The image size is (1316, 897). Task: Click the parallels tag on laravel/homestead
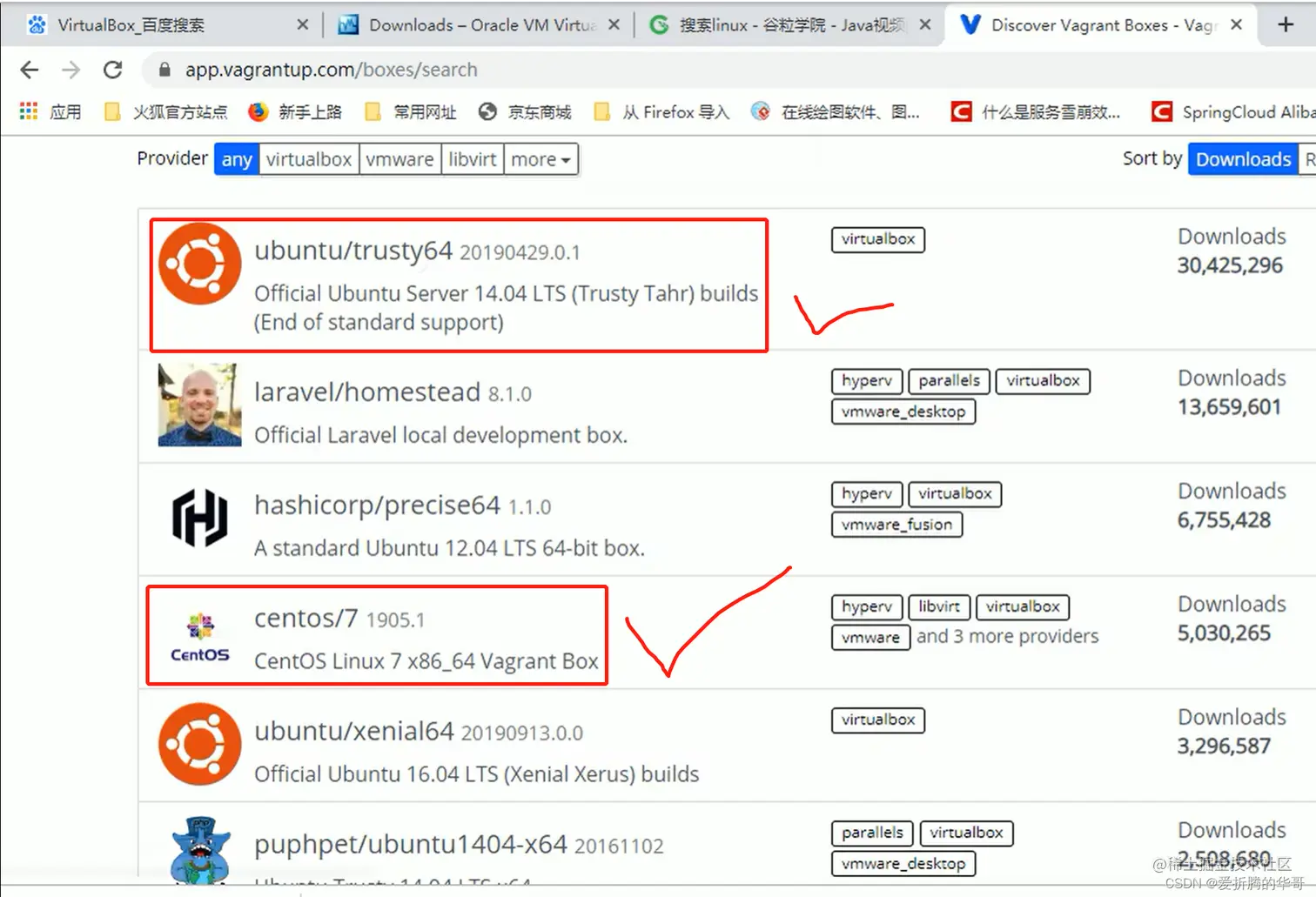(x=949, y=381)
